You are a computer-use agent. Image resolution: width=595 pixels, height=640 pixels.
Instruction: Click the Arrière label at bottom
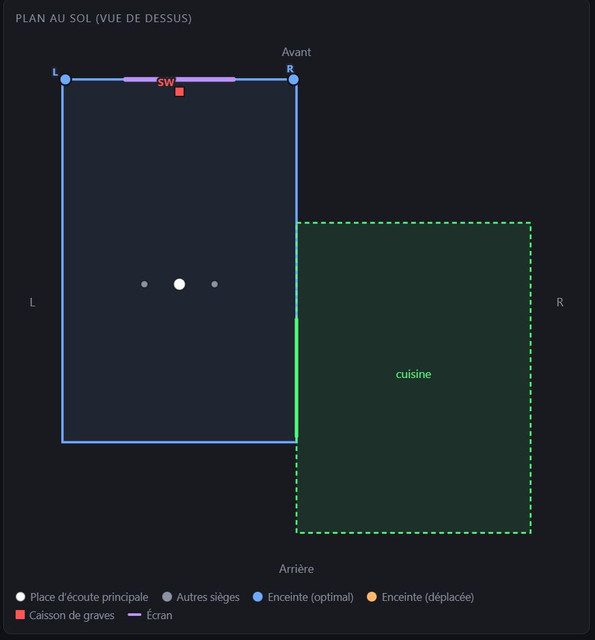coord(296,569)
